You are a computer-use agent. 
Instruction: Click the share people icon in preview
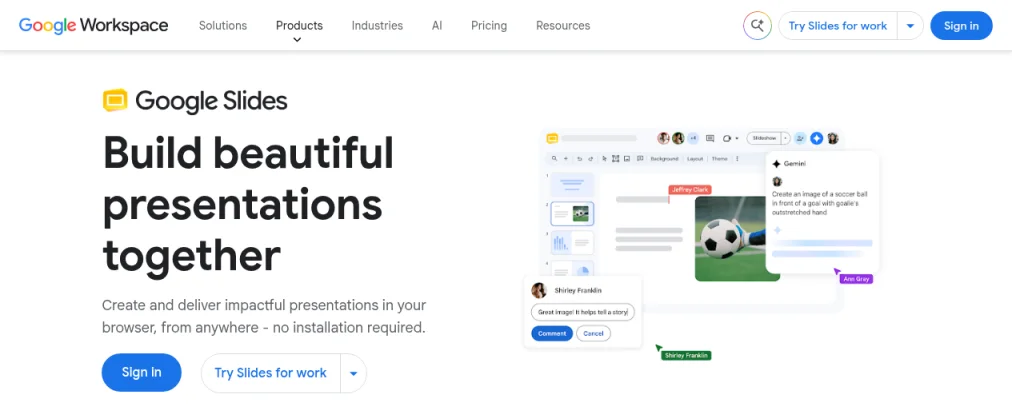tap(800, 138)
